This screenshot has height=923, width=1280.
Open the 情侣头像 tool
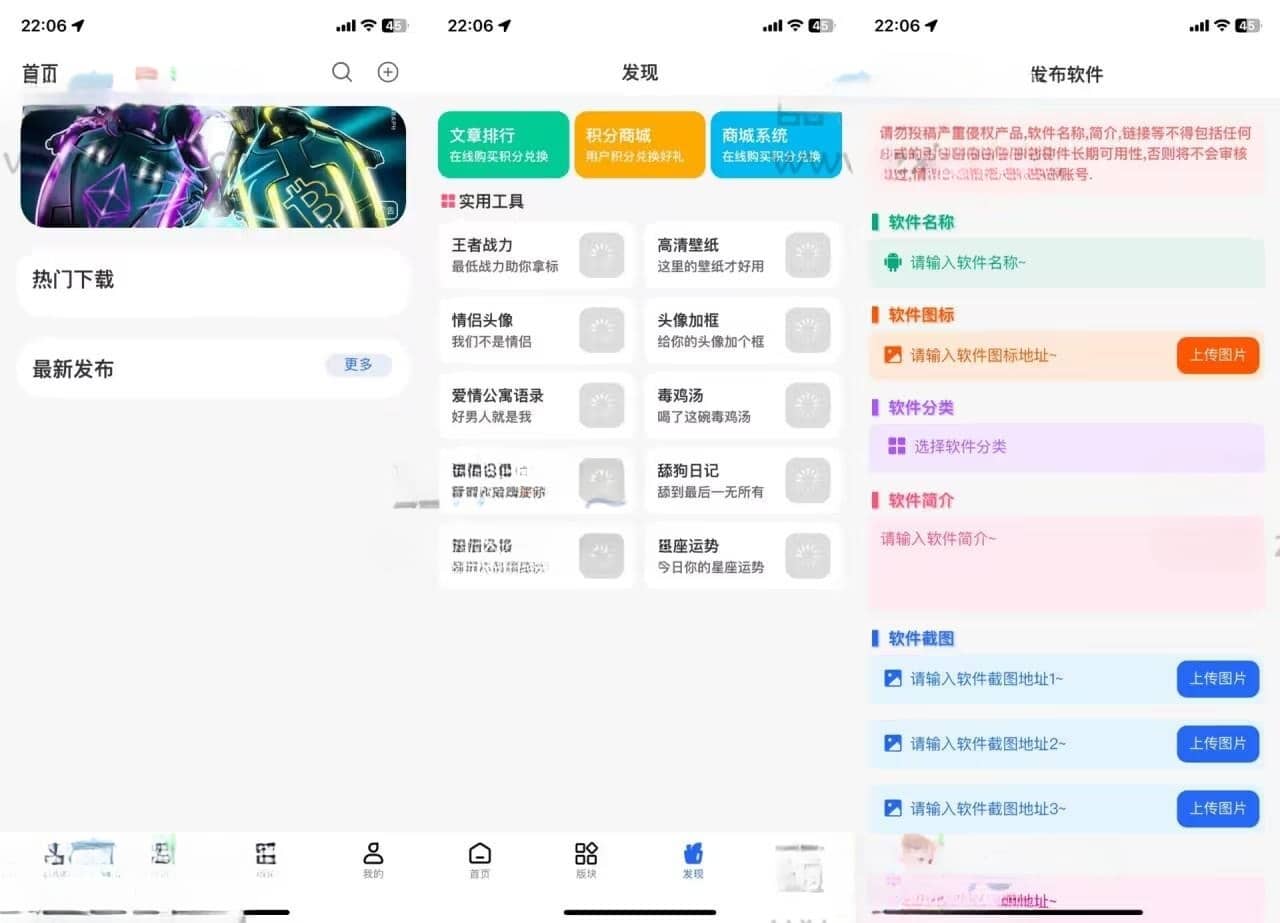coord(536,331)
